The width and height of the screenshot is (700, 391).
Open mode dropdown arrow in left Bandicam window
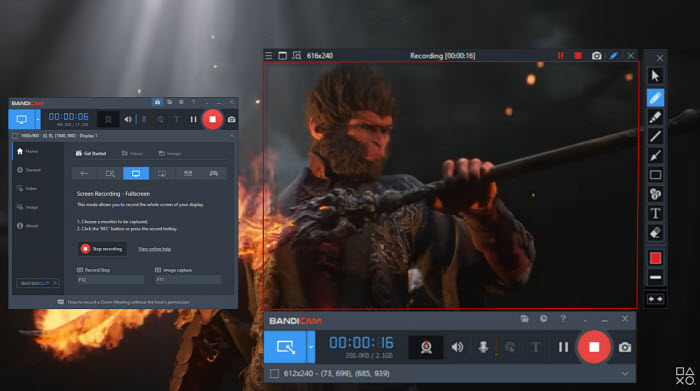pyautogui.click(x=38, y=119)
